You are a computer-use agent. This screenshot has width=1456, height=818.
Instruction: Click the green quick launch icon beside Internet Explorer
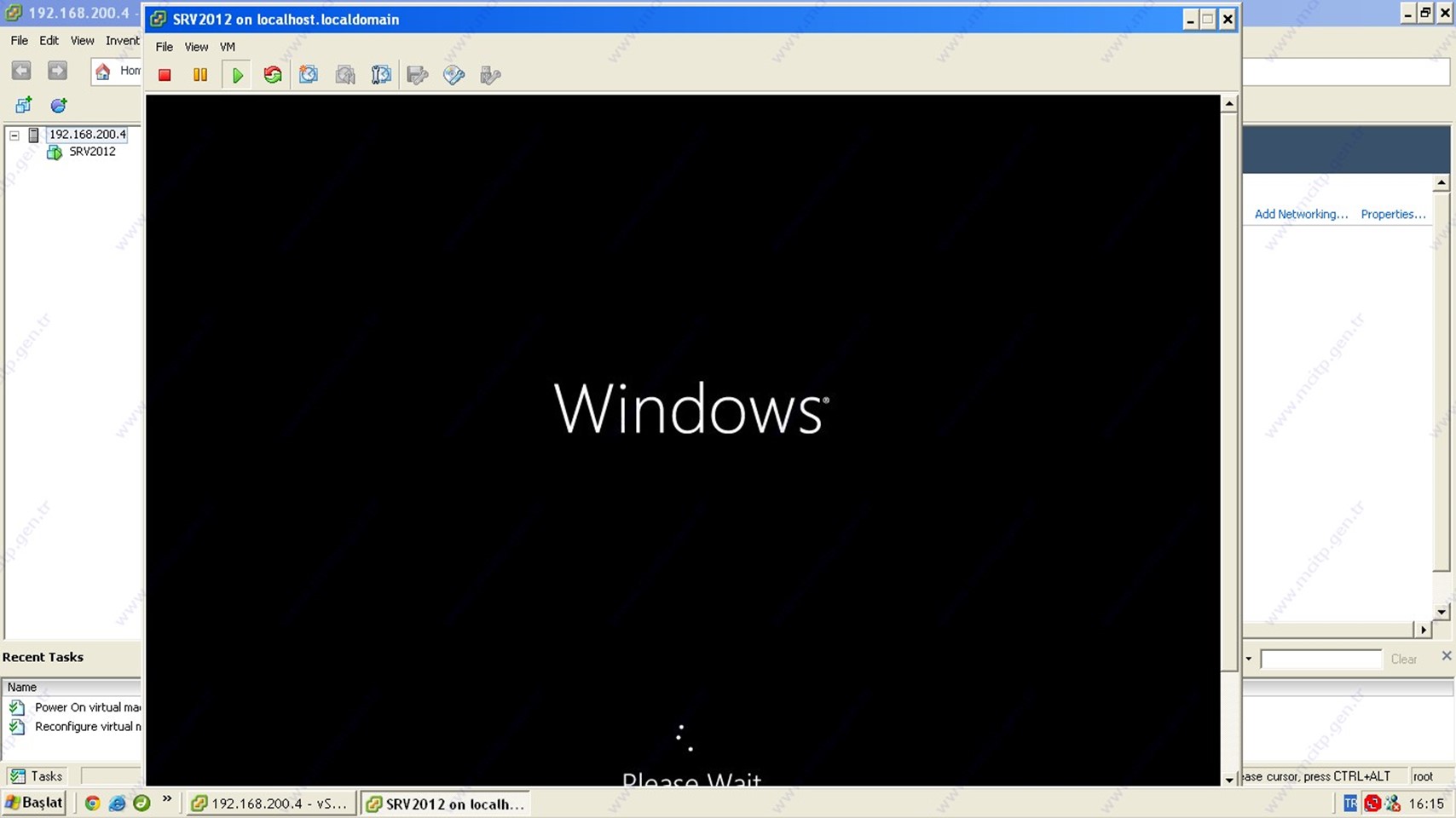(142, 803)
